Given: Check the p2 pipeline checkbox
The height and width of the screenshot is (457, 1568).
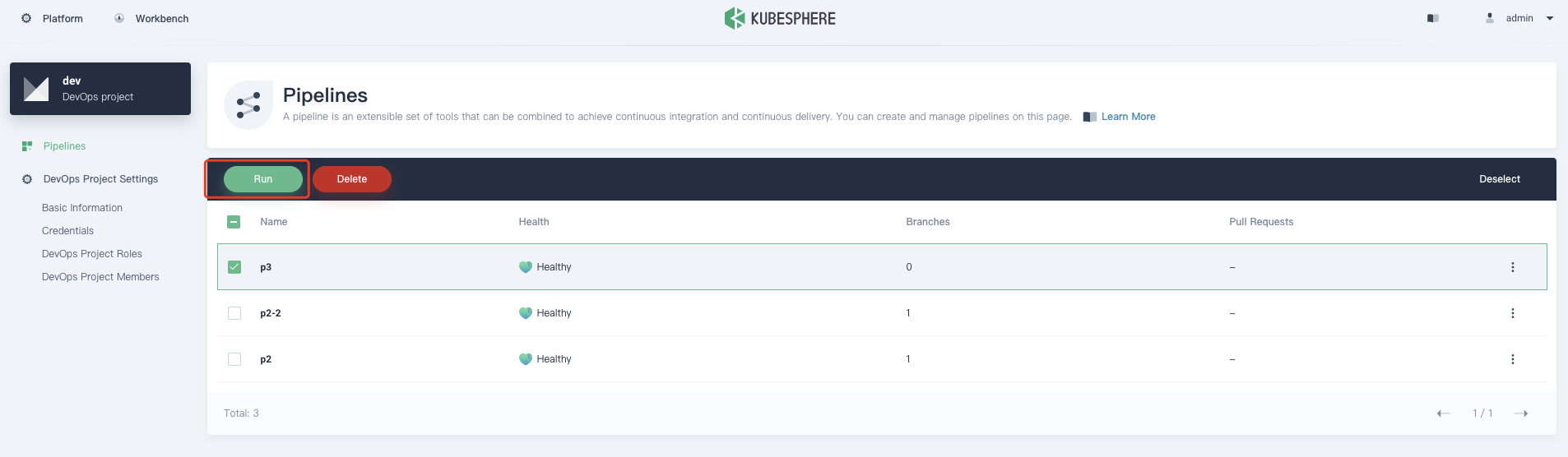Looking at the screenshot, I should 234,359.
